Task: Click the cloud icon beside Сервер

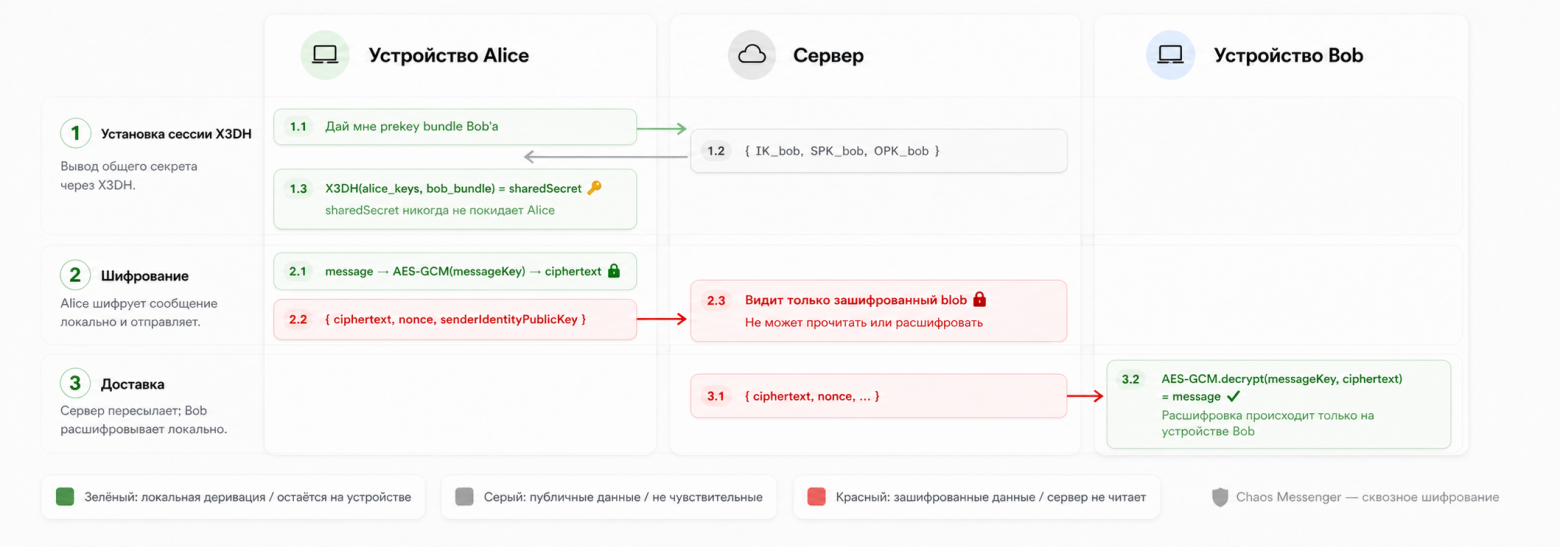Action: click(751, 55)
